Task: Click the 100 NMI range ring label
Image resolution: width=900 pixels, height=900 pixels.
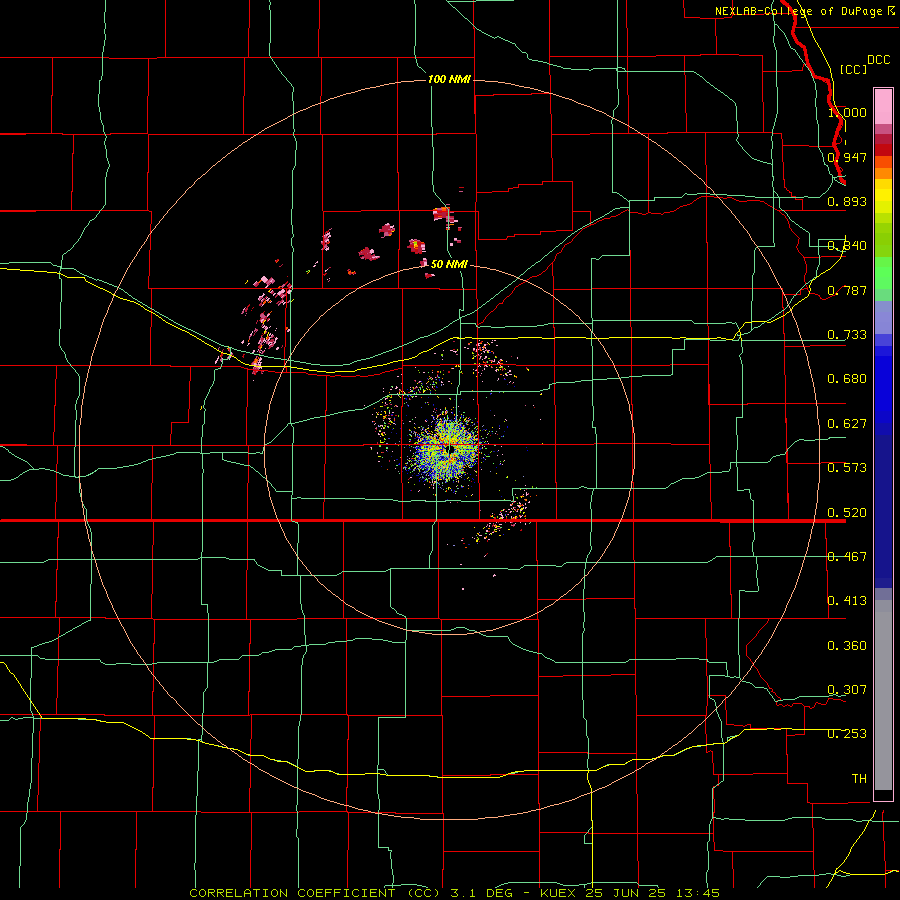Action: click(449, 79)
